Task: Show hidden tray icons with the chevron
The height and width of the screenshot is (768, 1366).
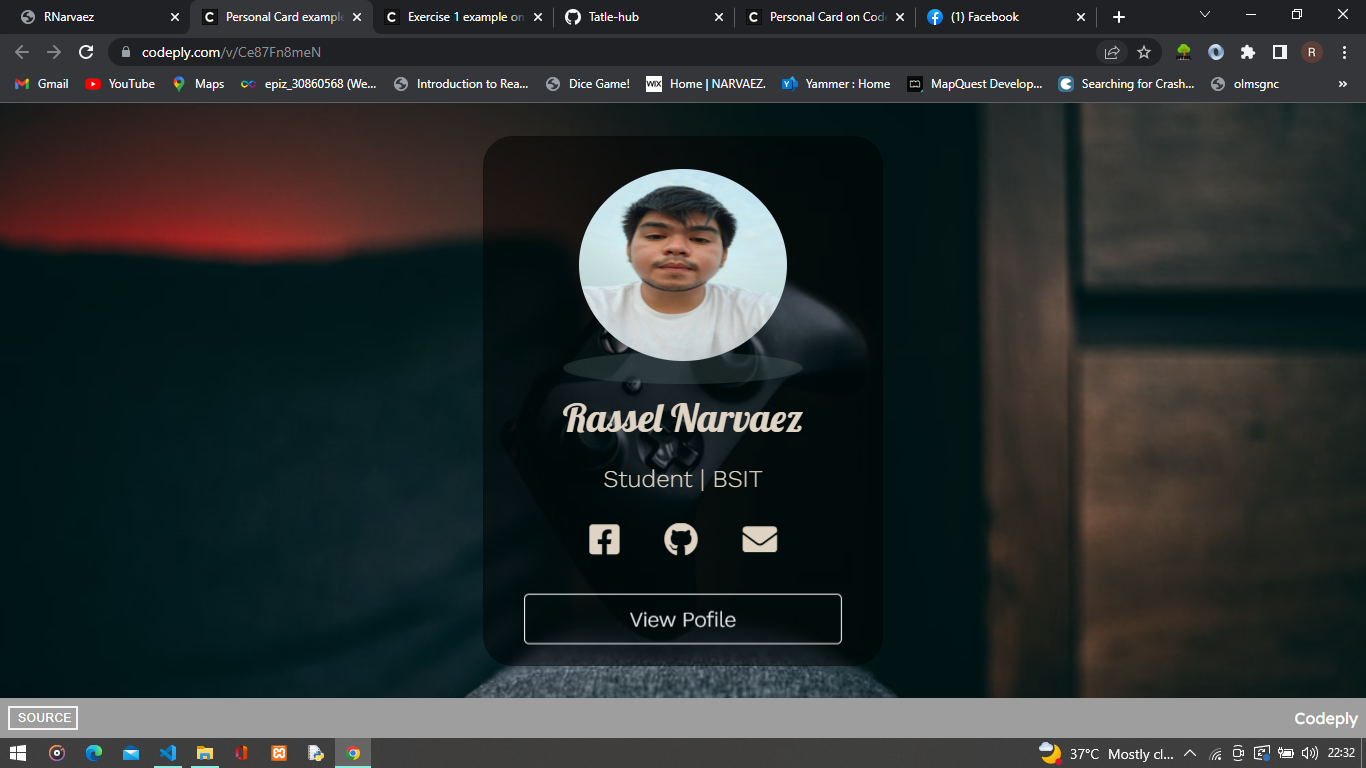Action: coord(1190,753)
